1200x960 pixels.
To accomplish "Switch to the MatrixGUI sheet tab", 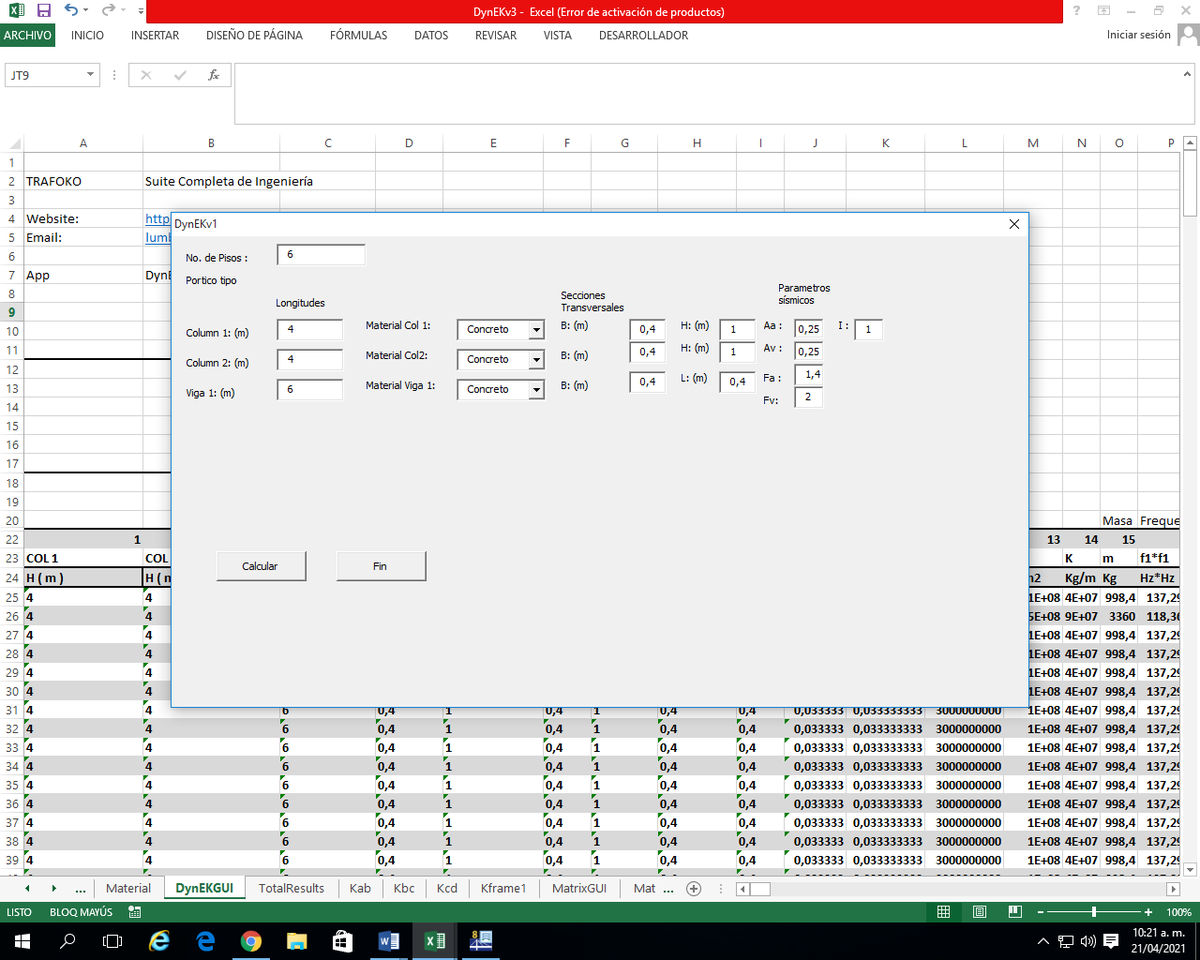I will coord(579,888).
